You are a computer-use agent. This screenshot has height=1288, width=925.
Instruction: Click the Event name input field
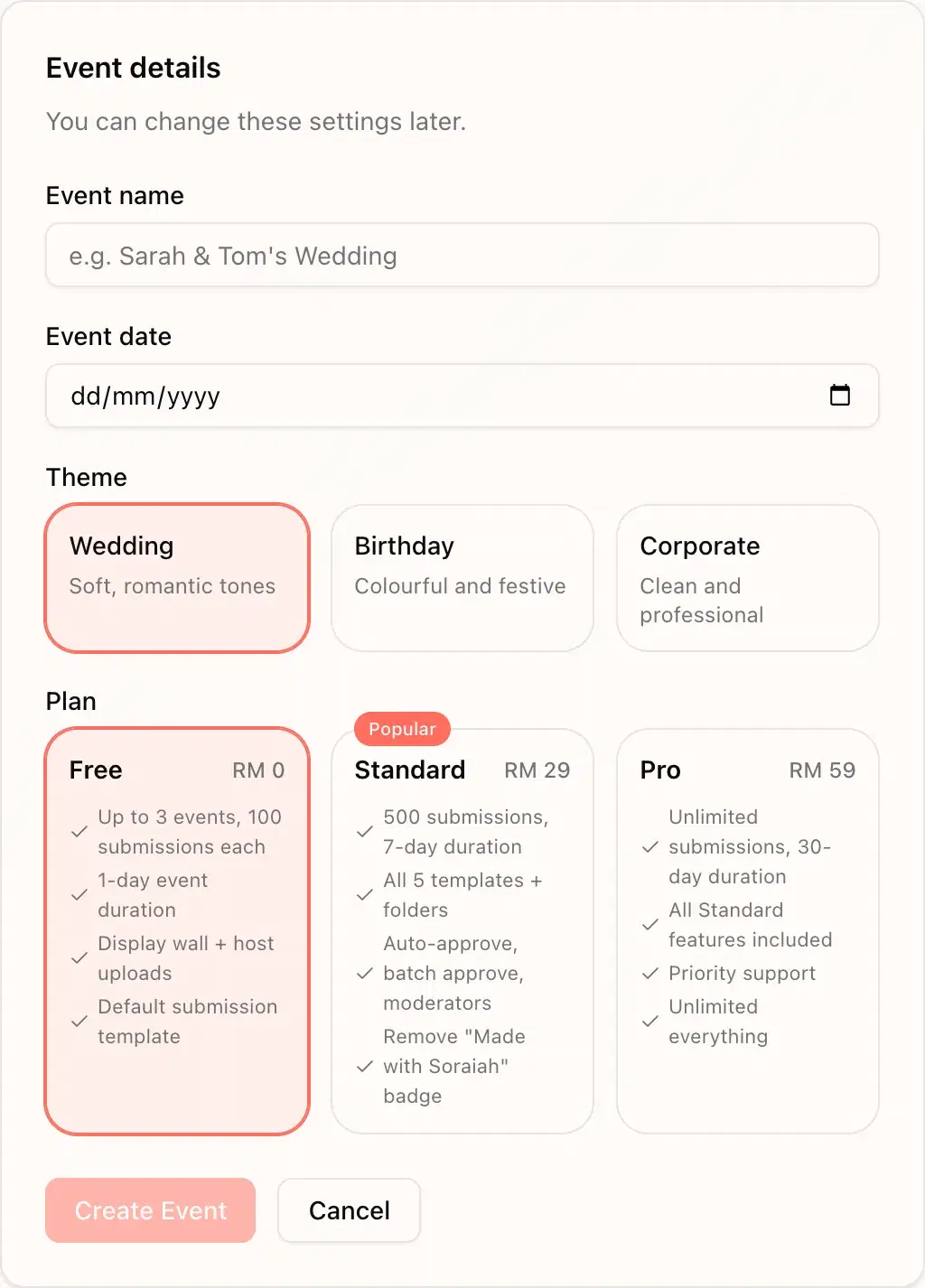click(x=462, y=256)
